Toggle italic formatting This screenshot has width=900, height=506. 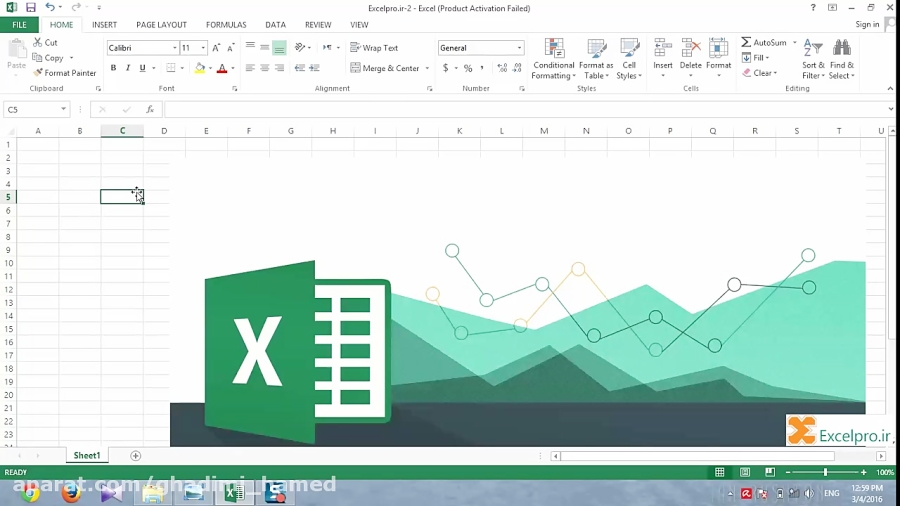click(127, 68)
